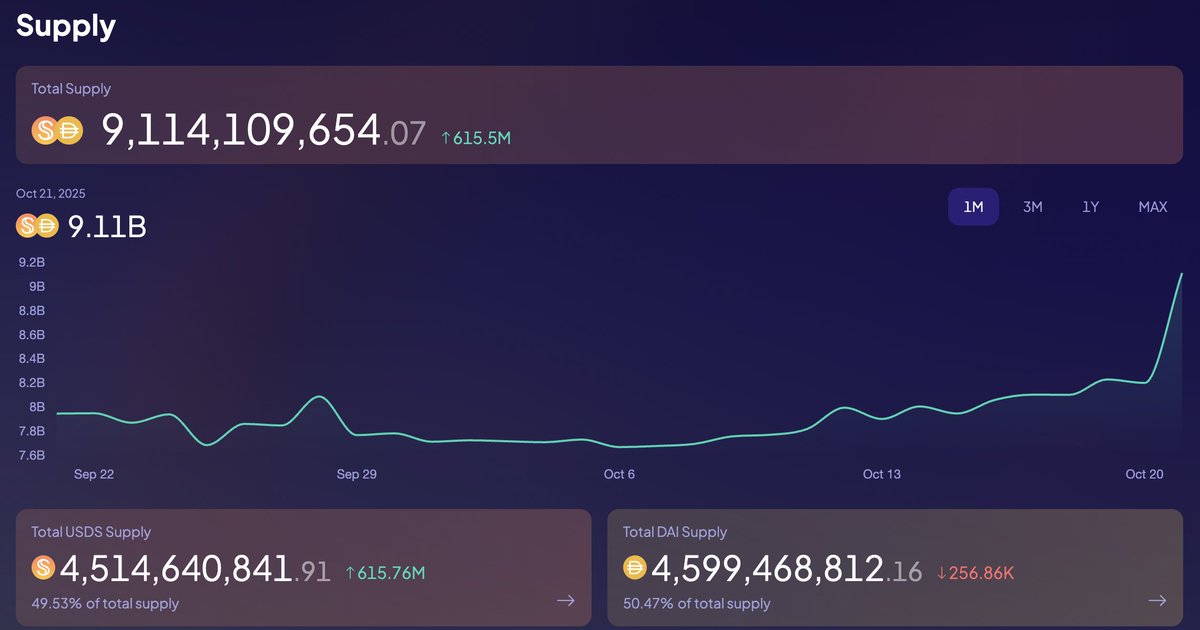The height and width of the screenshot is (630, 1200).
Task: Click the 7.8B y-axis label
Action: click(x=32, y=431)
